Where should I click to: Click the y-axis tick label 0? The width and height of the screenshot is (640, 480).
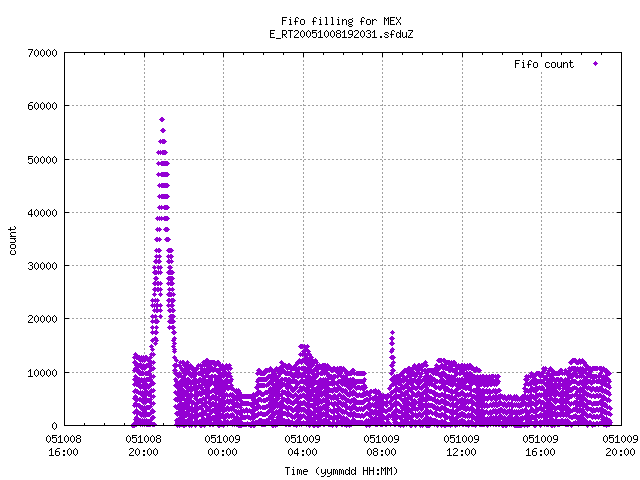pyautogui.click(x=55, y=426)
